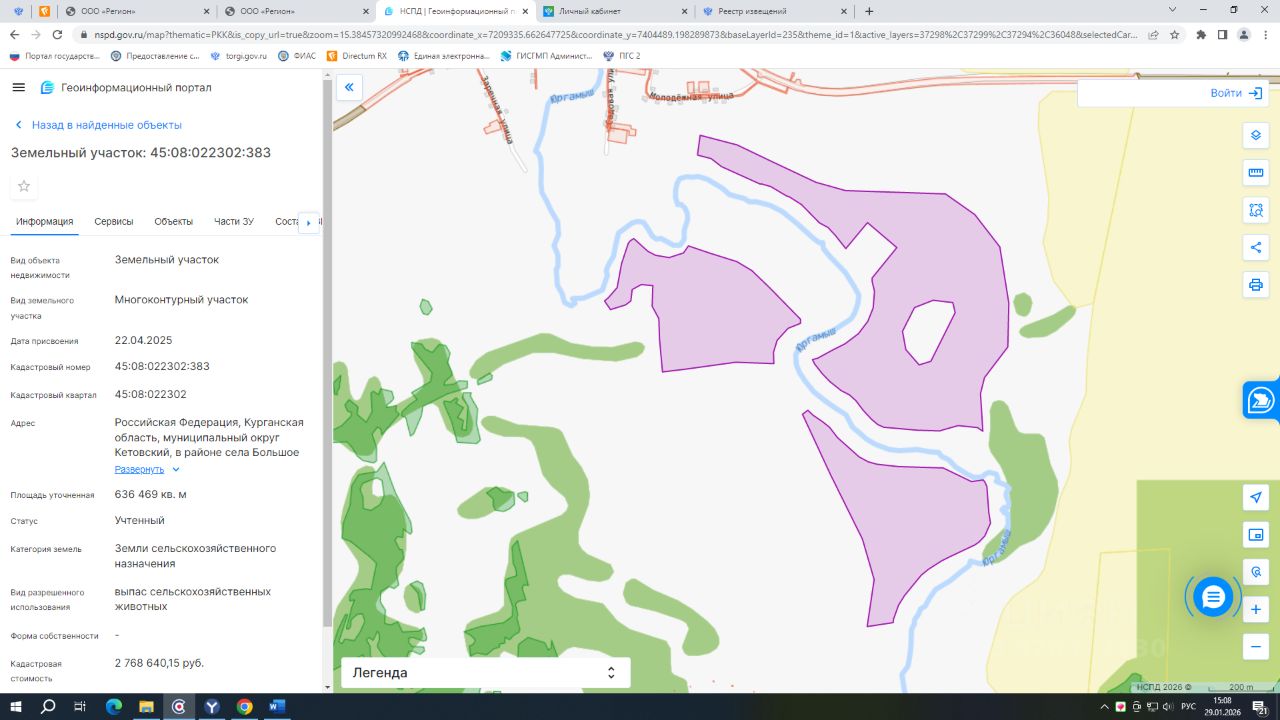Screen dimensions: 1280x720
Task: Open the round blue chat assistant button
Action: click(1213, 597)
